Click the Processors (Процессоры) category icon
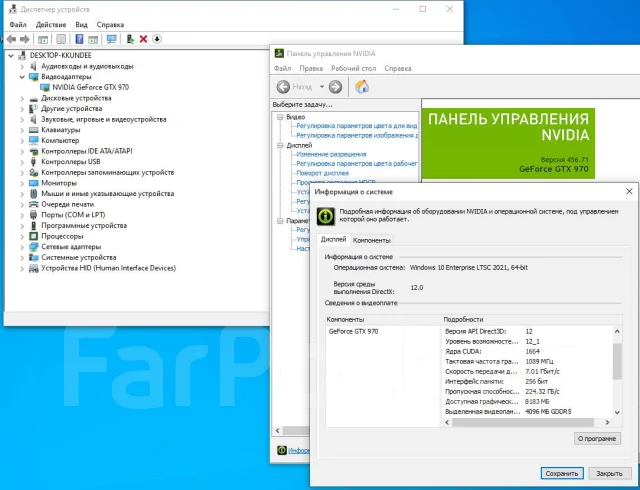 point(33,236)
